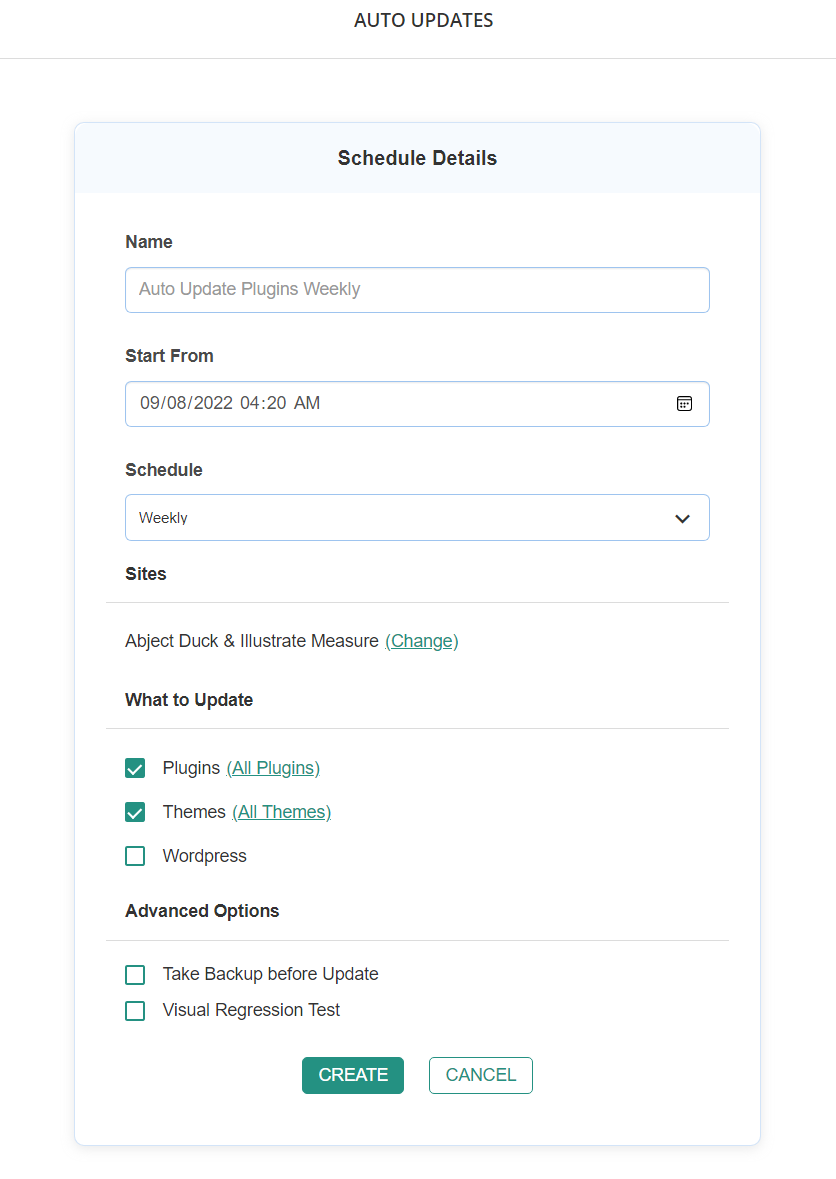The image size is (836, 1179).
Task: Click the CANCEL button
Action: point(481,1075)
